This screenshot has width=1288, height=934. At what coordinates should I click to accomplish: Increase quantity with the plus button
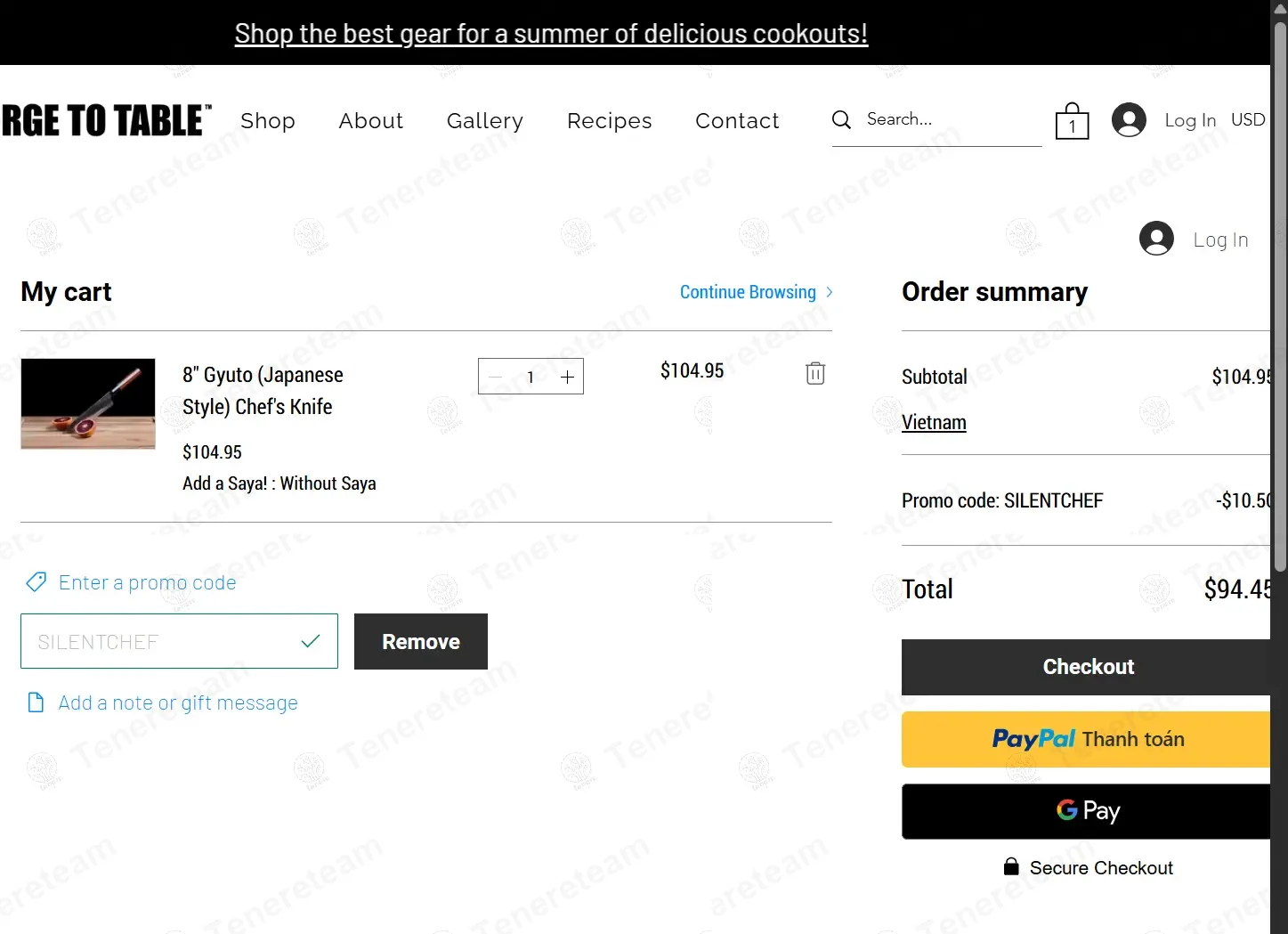567,377
